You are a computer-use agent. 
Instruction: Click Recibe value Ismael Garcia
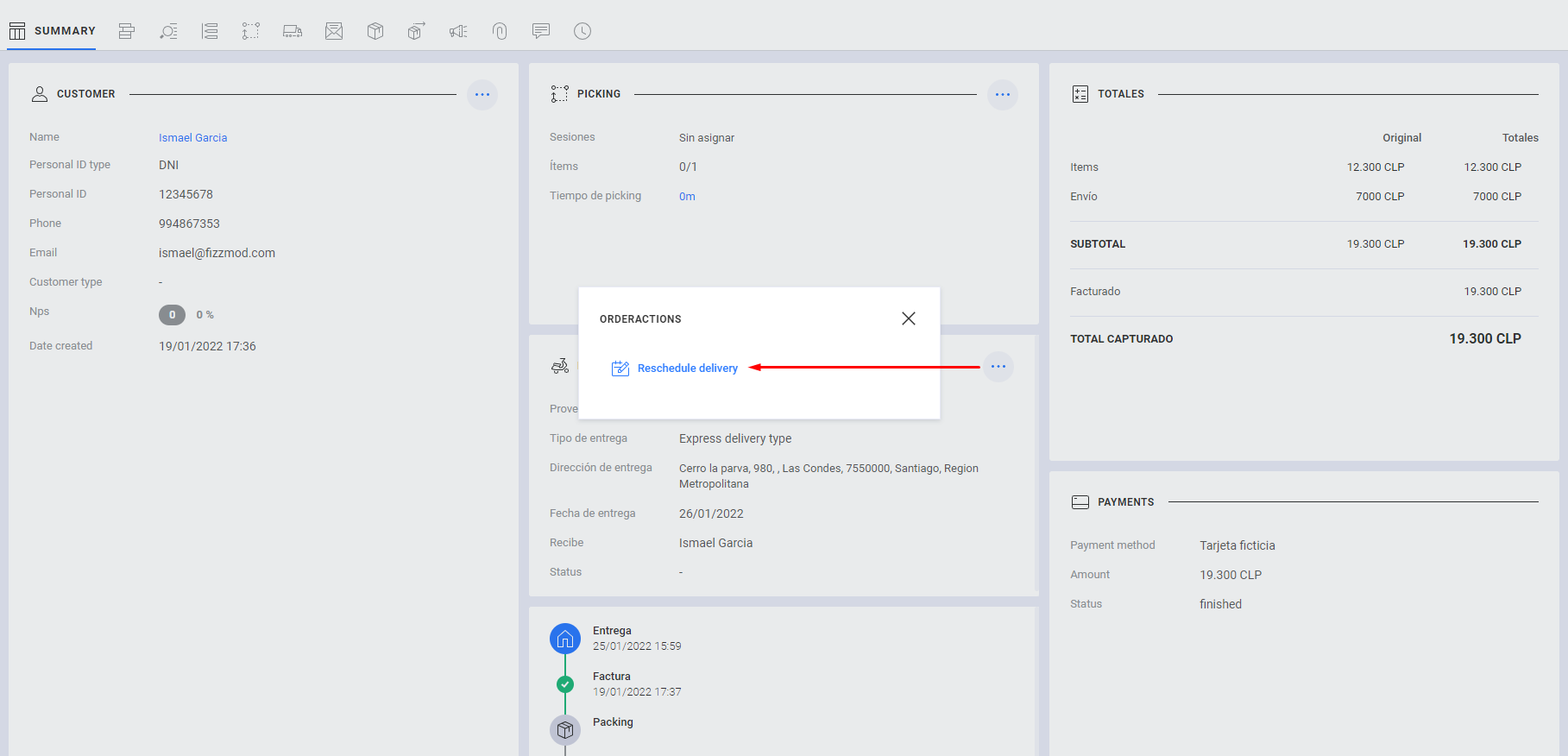point(716,543)
